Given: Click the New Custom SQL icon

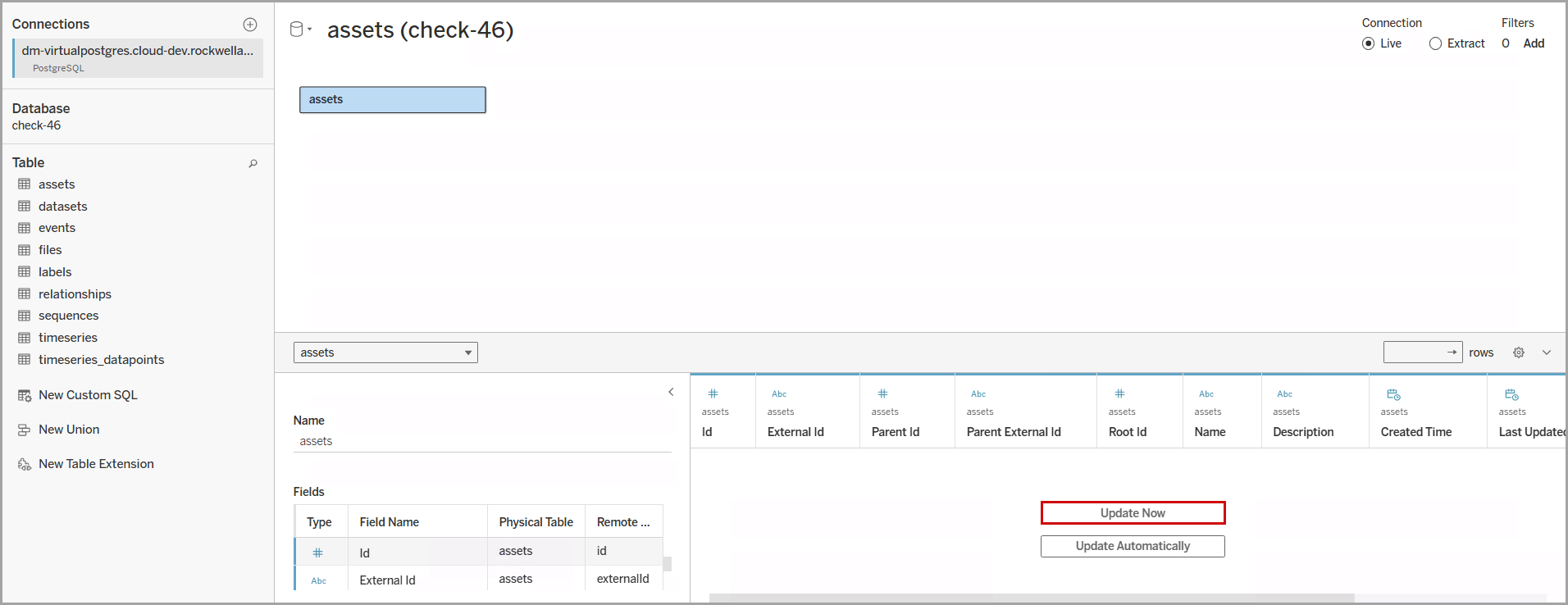Looking at the screenshot, I should [x=25, y=395].
